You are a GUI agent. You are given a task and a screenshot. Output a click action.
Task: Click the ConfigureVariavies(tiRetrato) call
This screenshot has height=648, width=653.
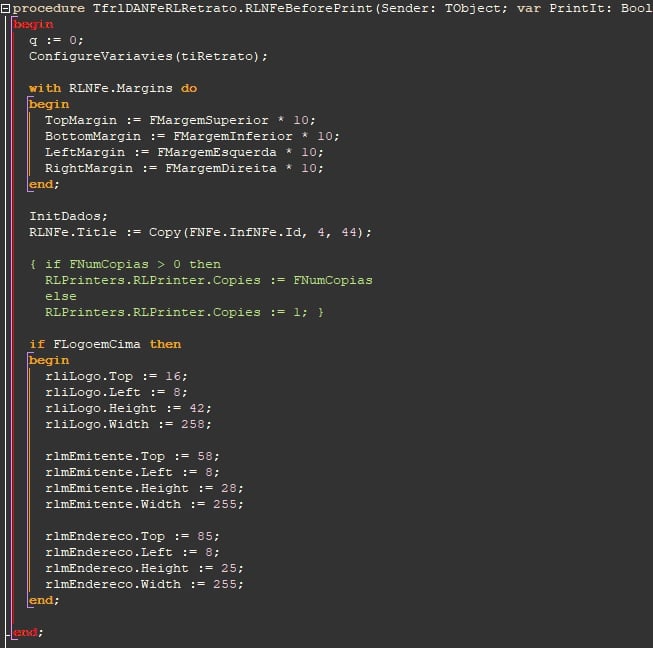click(x=148, y=56)
